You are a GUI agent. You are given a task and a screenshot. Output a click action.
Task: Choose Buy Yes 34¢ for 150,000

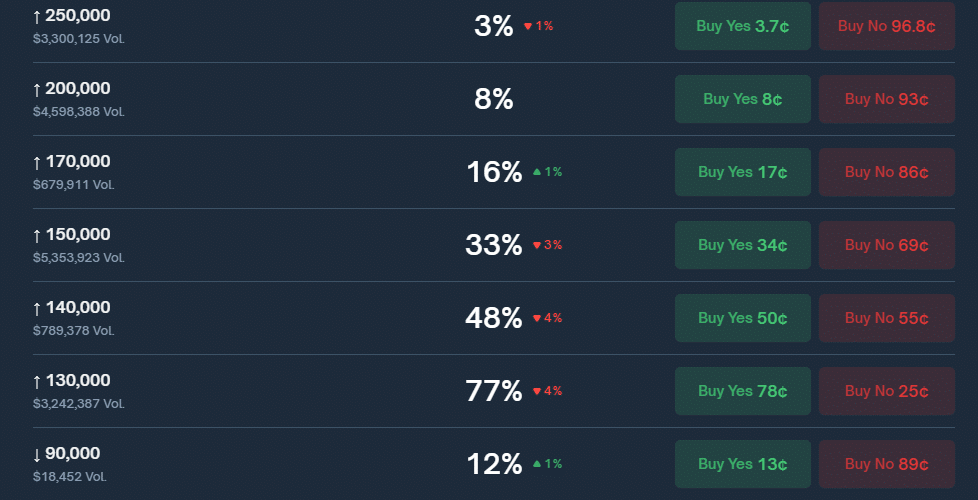pos(742,245)
